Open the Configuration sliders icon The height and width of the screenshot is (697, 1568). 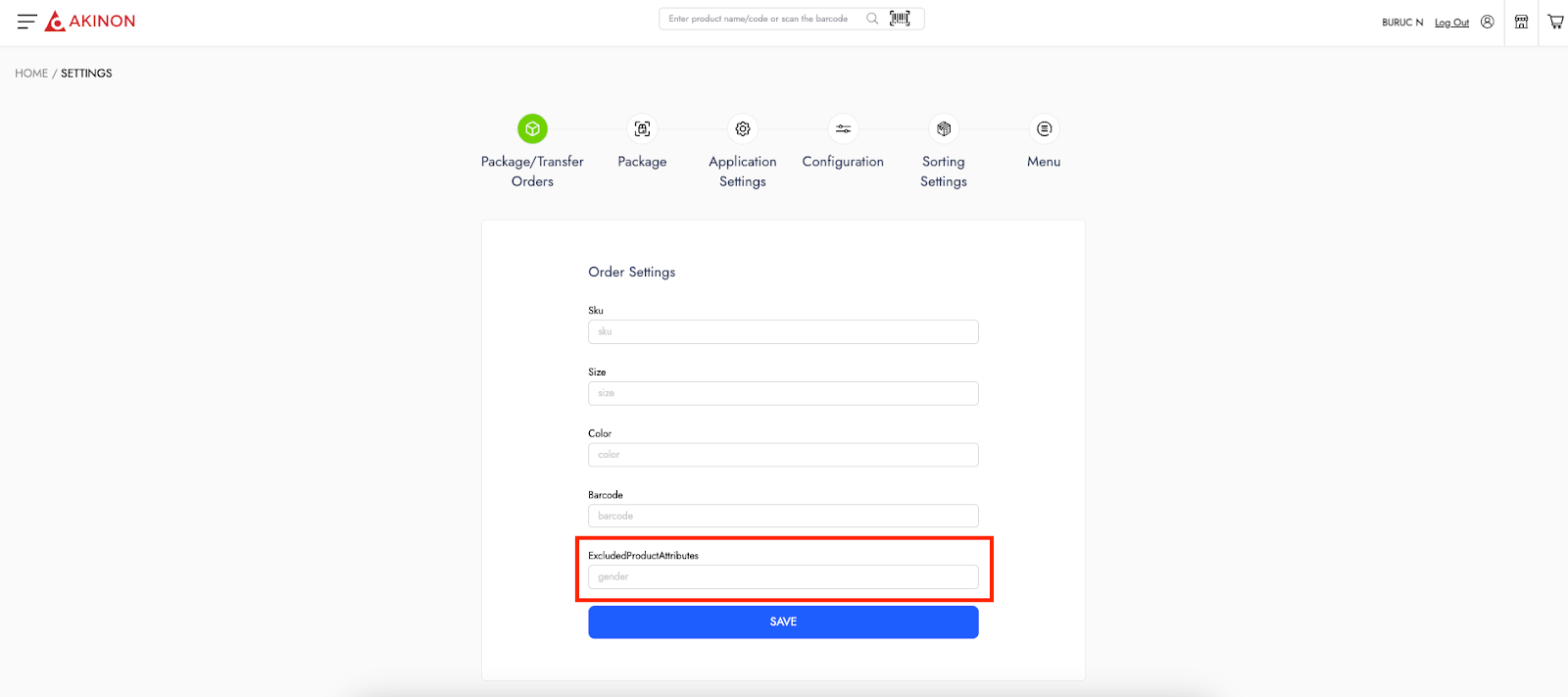[x=843, y=128]
